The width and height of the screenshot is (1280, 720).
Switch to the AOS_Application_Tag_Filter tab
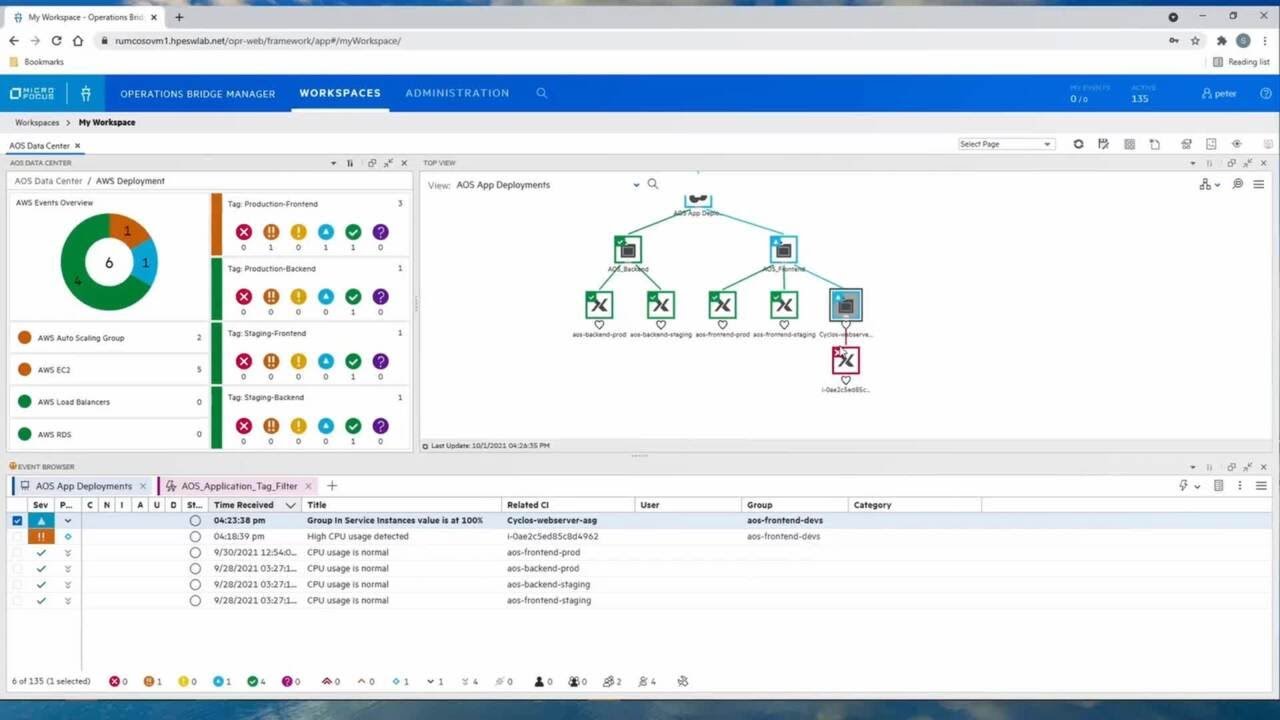coord(239,486)
